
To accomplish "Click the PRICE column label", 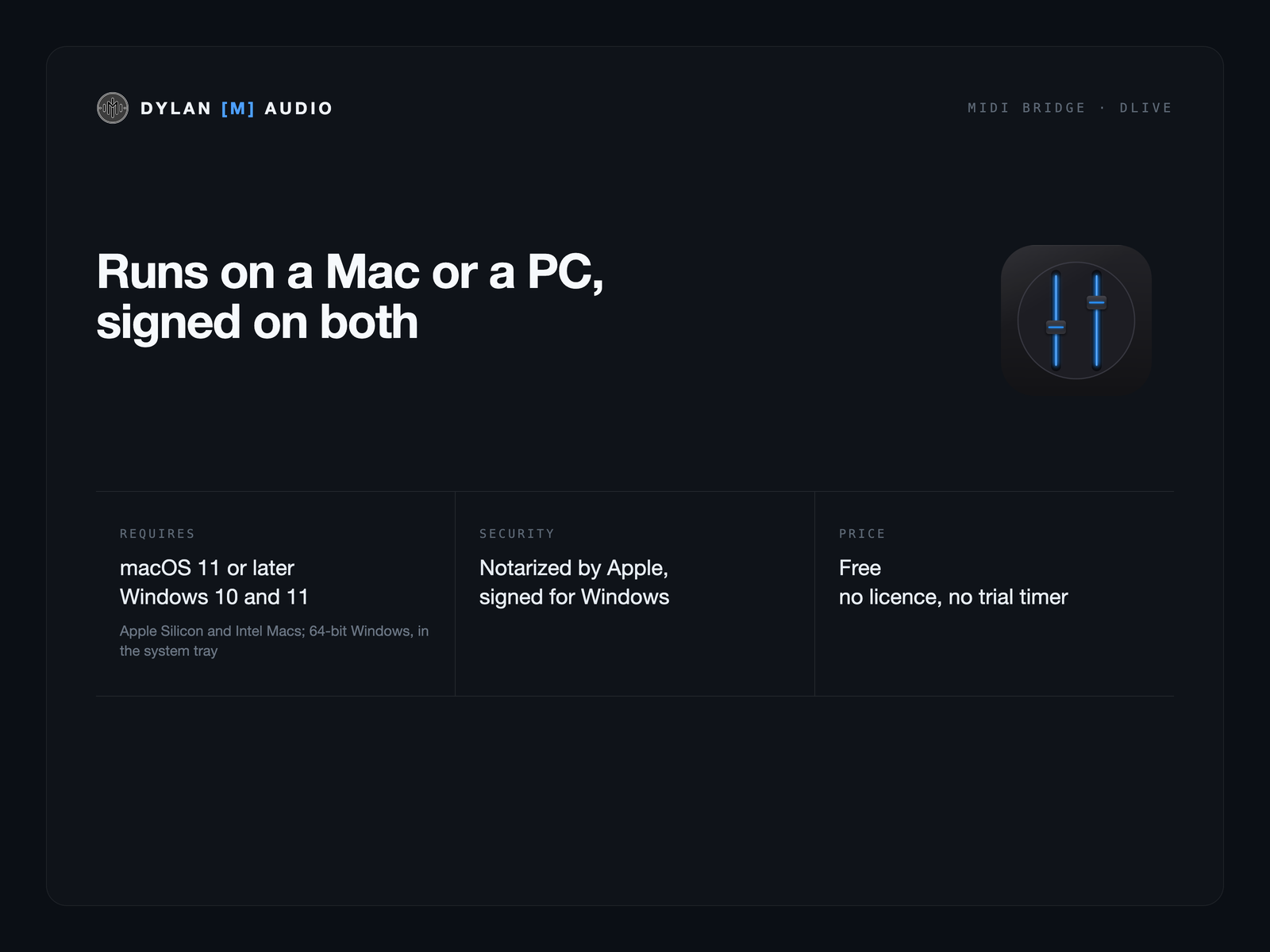I will tap(862, 534).
